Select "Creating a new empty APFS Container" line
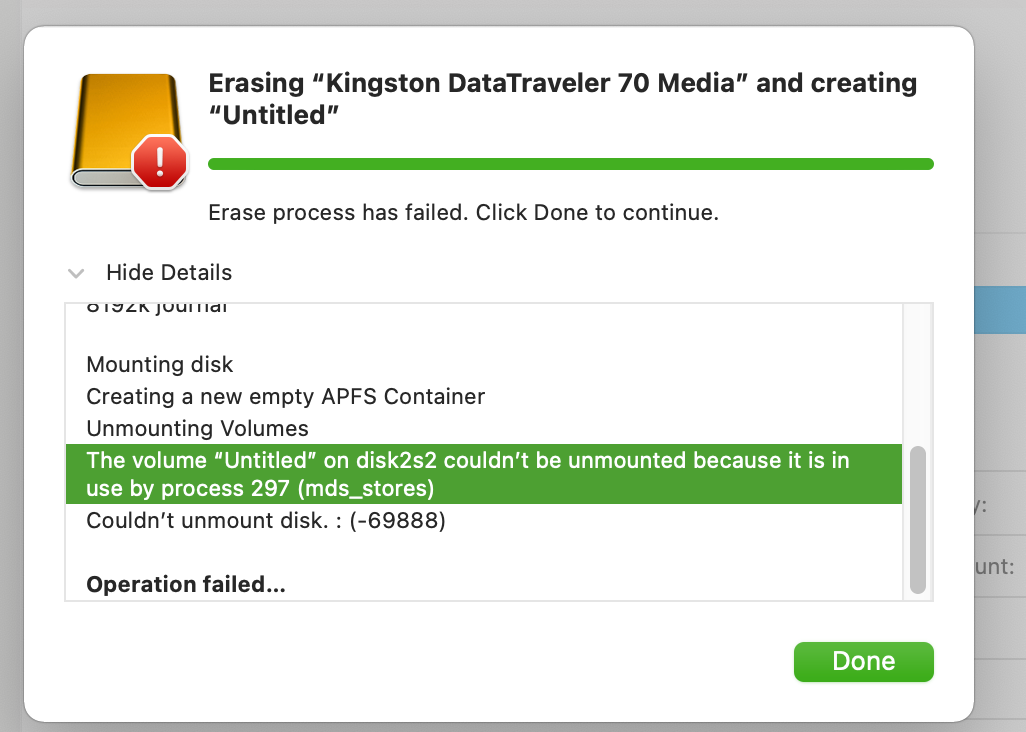 pos(286,397)
